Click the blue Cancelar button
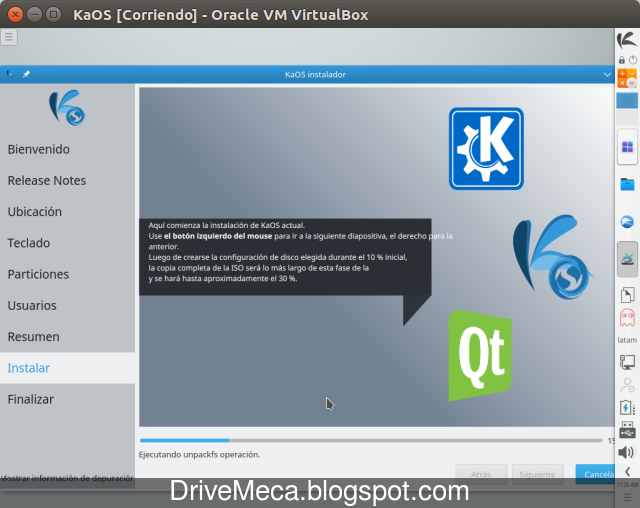 (595, 474)
